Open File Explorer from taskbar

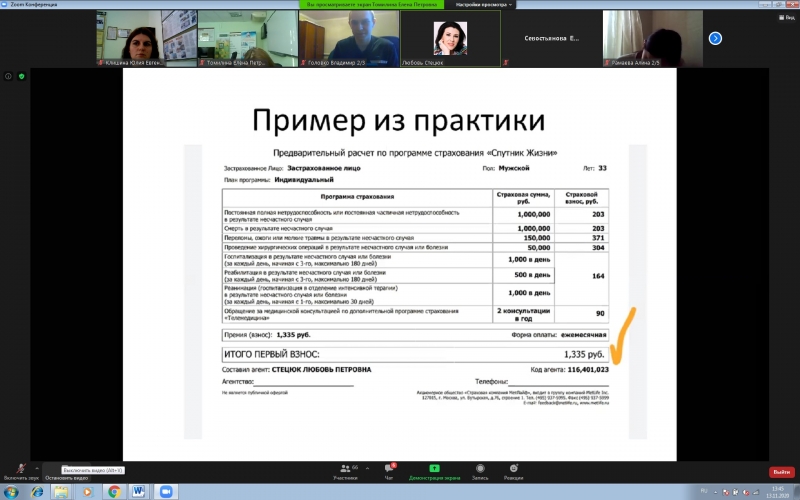(x=62, y=492)
